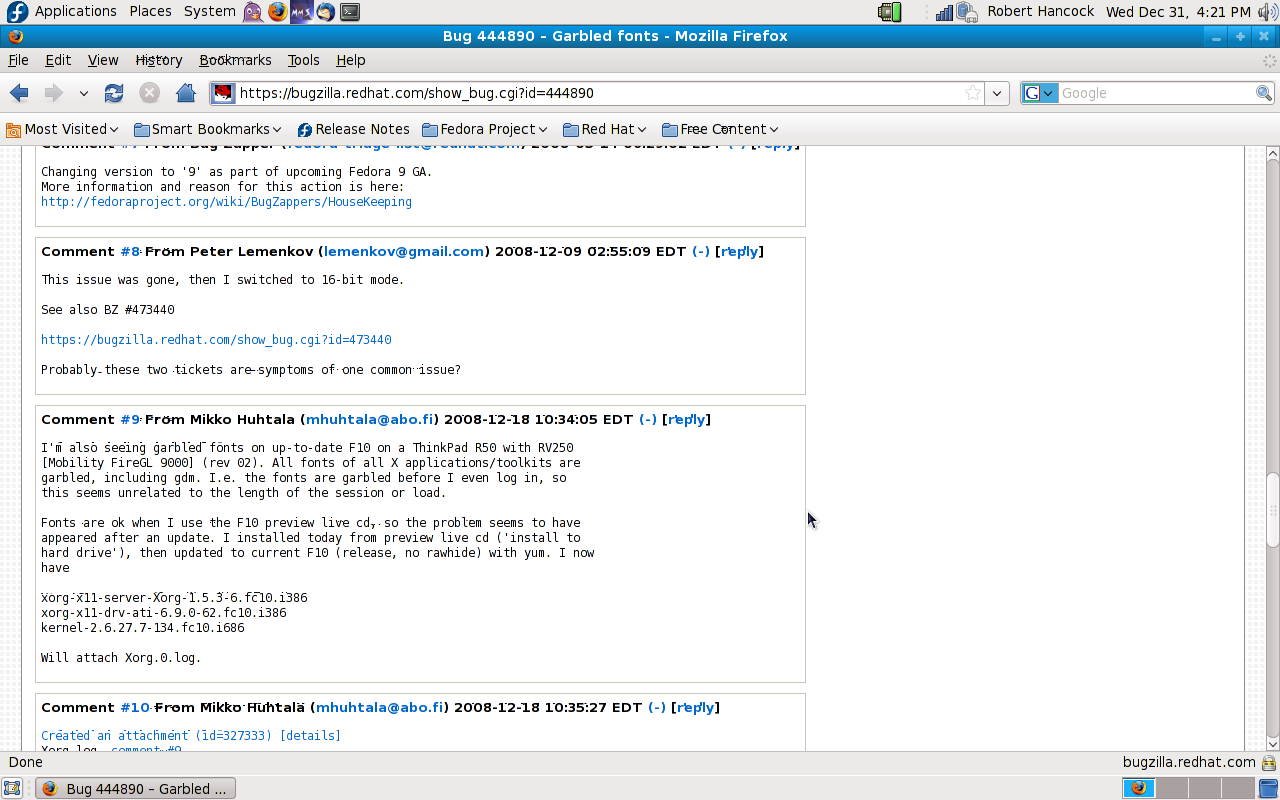1280x800 pixels.
Task: Bookmark this page with the star icon
Action: 972,93
